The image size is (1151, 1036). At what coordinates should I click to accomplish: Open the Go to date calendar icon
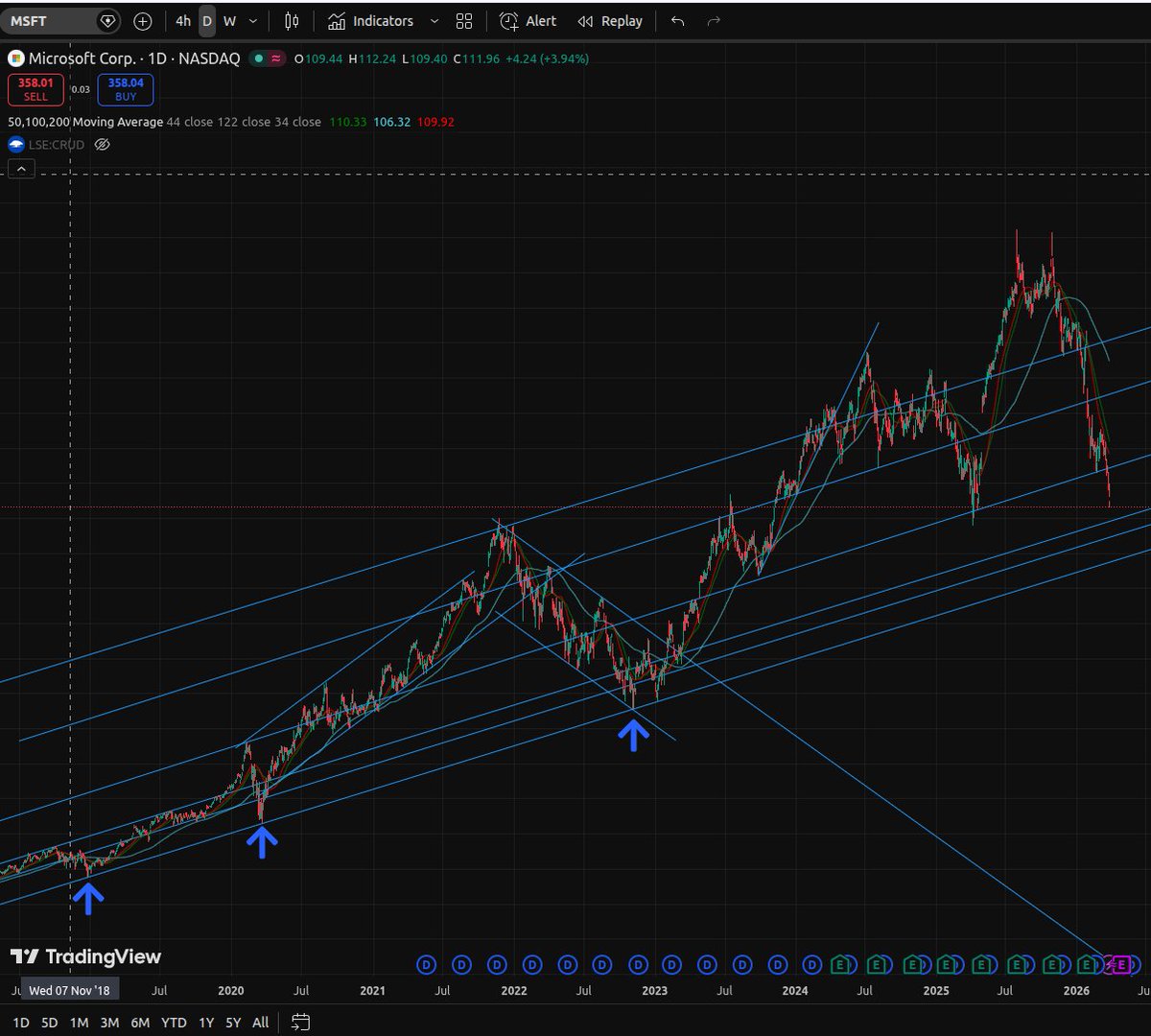300,1023
